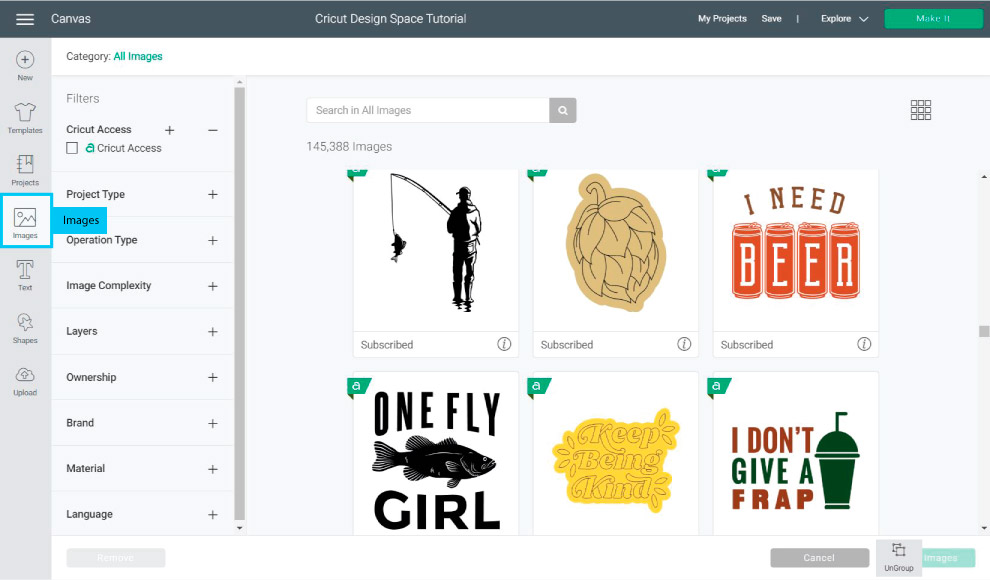Click the Add Images button
Image resolution: width=990 pixels, height=580 pixels.
click(948, 558)
